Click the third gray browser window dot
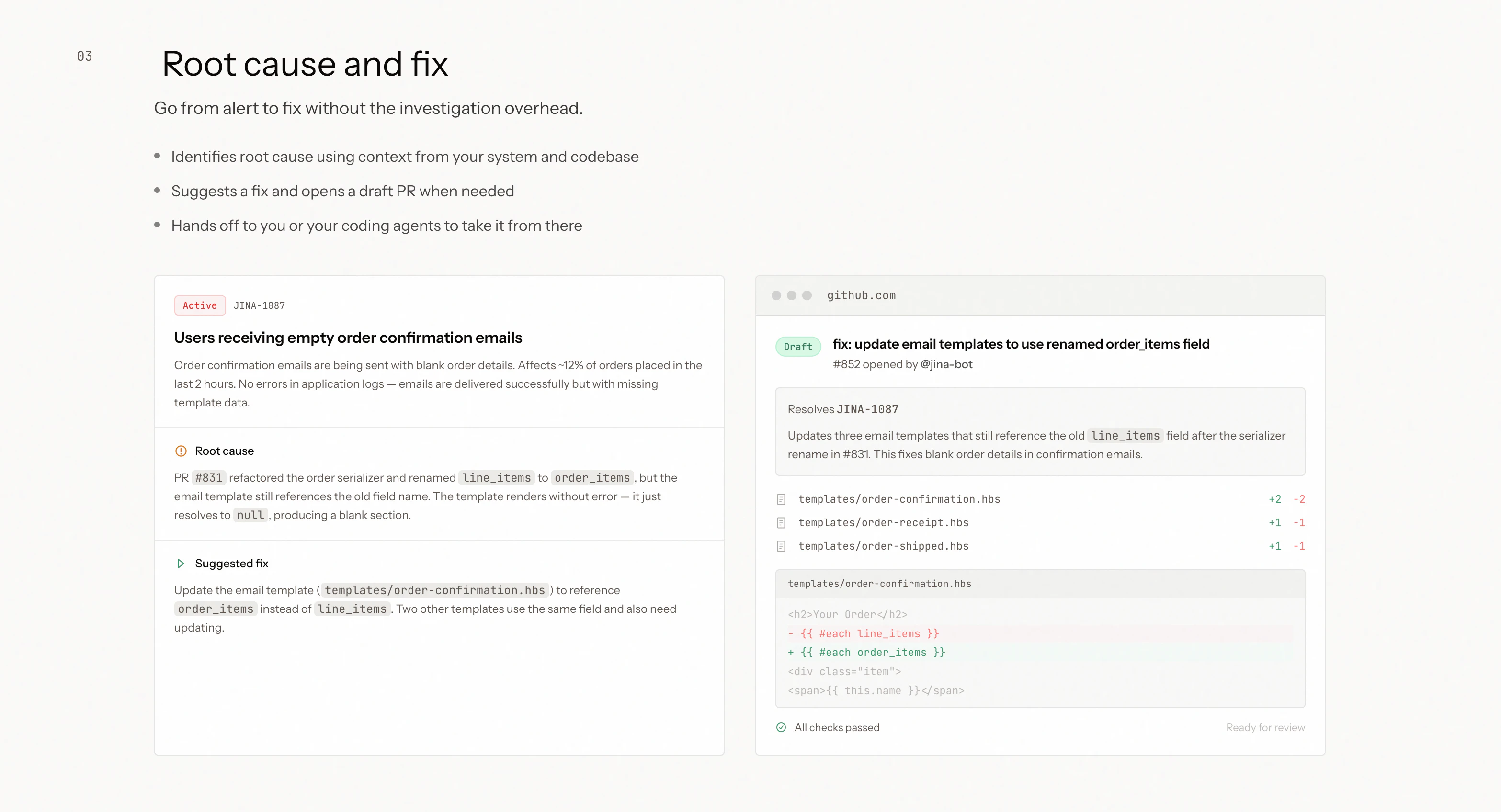The height and width of the screenshot is (812, 1501). 807,295
